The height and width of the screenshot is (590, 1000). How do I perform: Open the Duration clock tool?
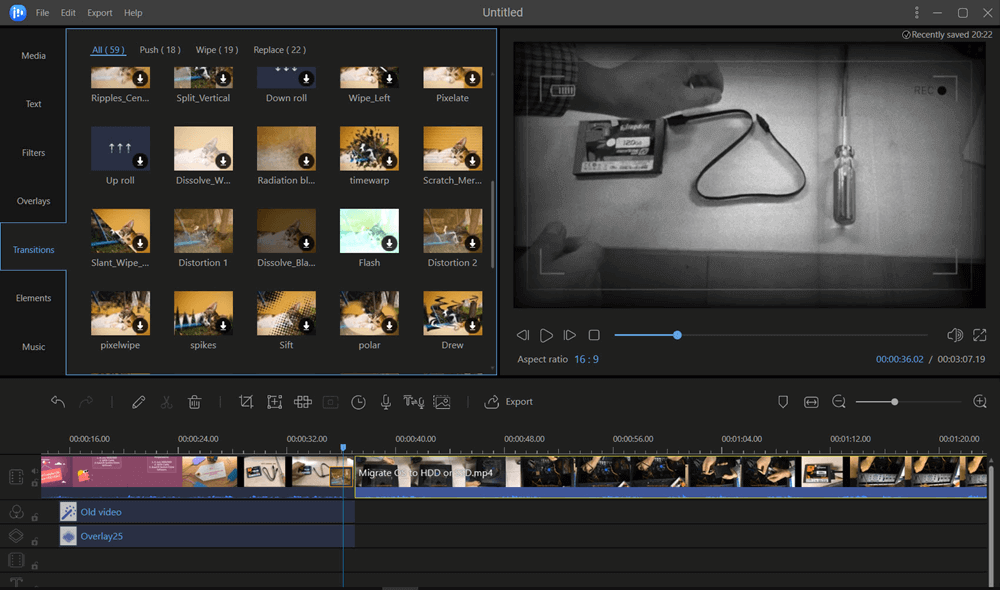coord(358,402)
